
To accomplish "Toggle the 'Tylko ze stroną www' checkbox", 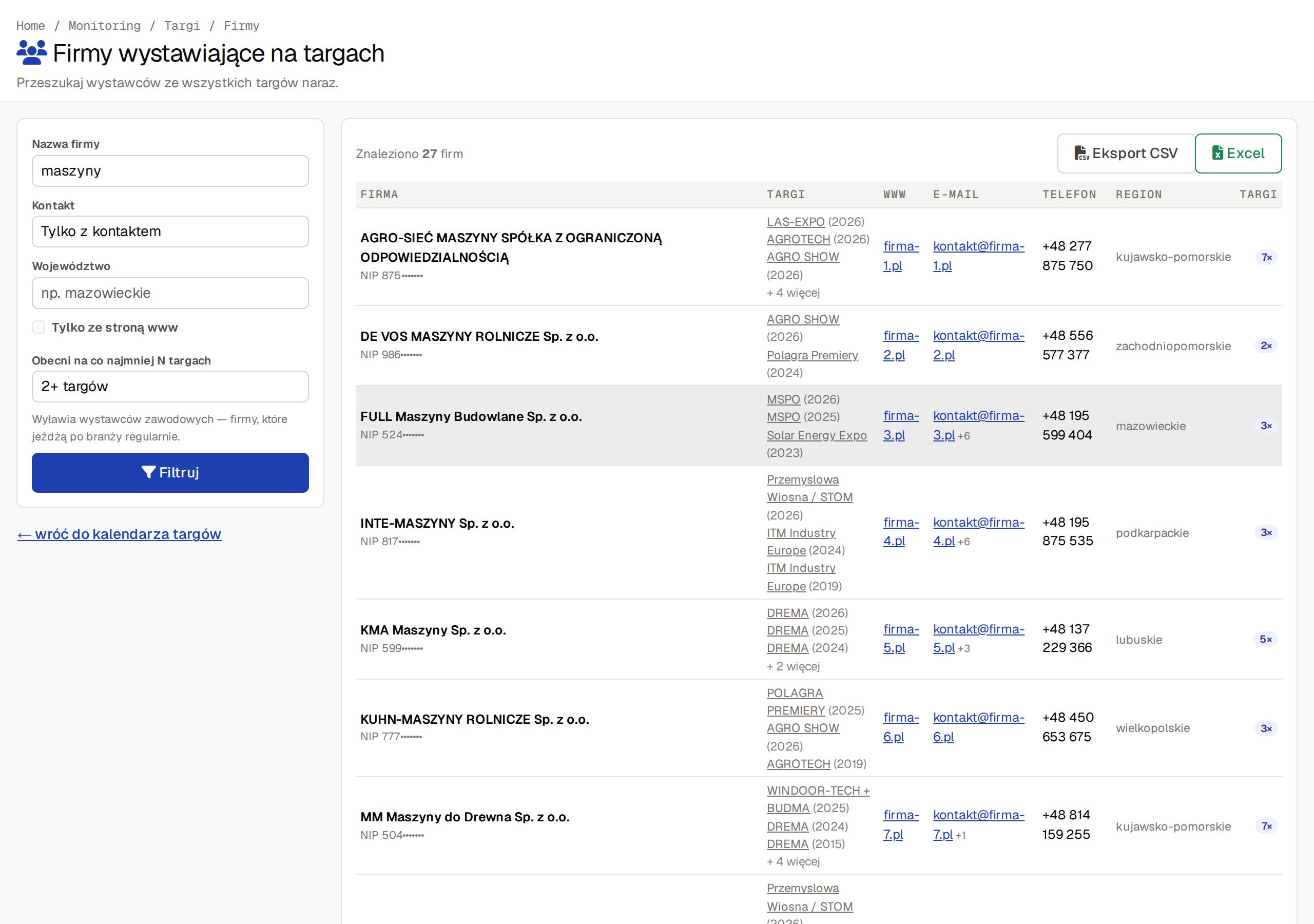I will point(38,328).
